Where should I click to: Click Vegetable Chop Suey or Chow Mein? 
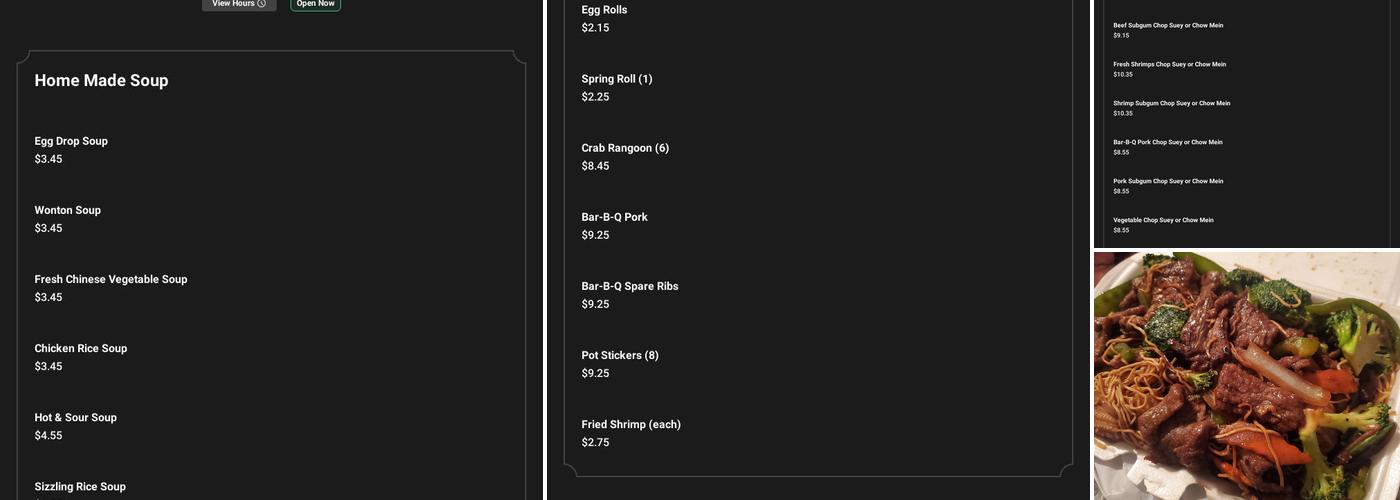1163,221
